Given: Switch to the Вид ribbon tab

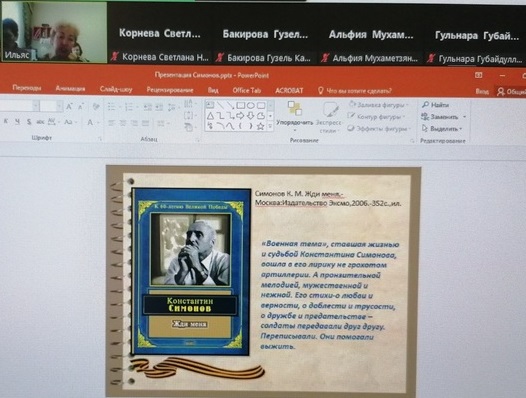Looking at the screenshot, I should point(213,90).
